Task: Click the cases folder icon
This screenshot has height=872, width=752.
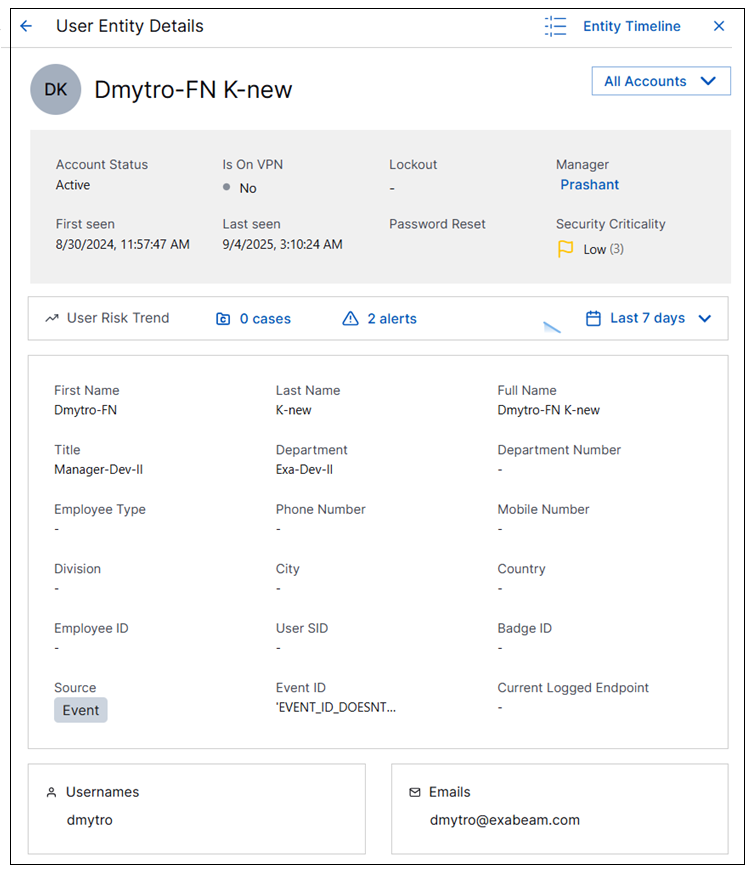Action: click(223, 319)
